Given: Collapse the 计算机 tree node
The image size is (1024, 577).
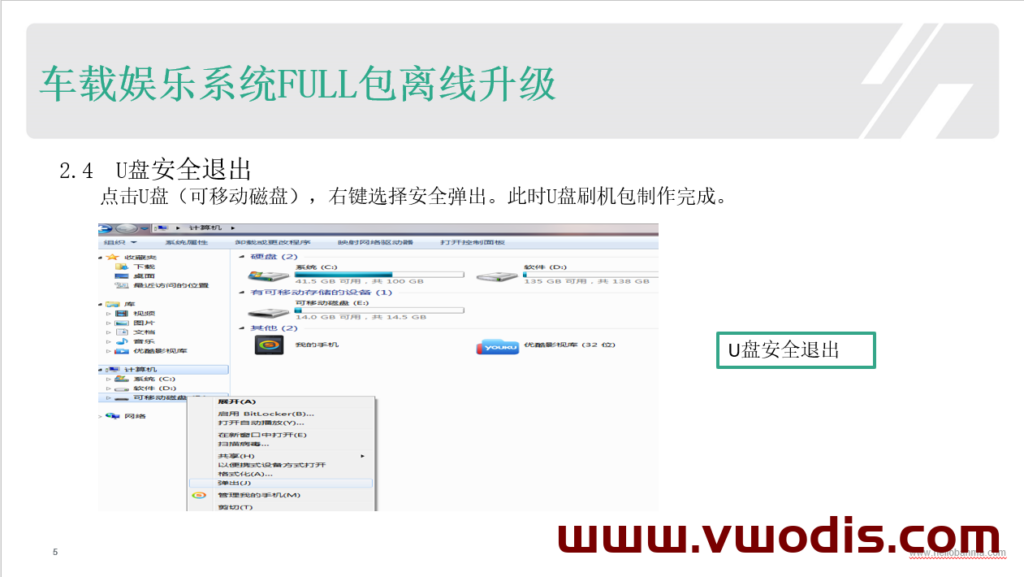Looking at the screenshot, I should [101, 369].
